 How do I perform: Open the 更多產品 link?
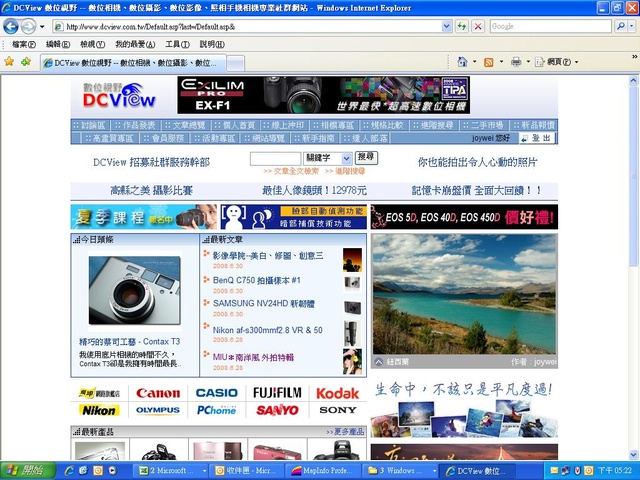345,431
